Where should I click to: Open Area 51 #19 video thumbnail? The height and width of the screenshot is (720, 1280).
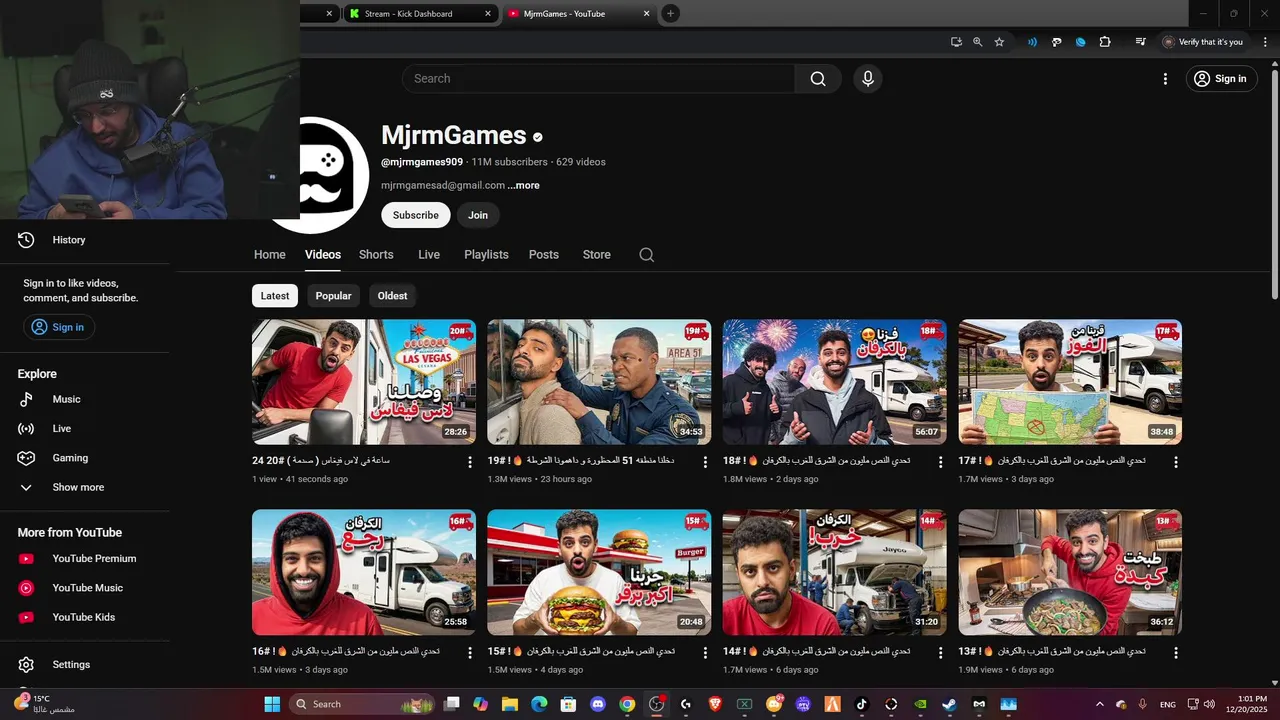pyautogui.click(x=599, y=382)
